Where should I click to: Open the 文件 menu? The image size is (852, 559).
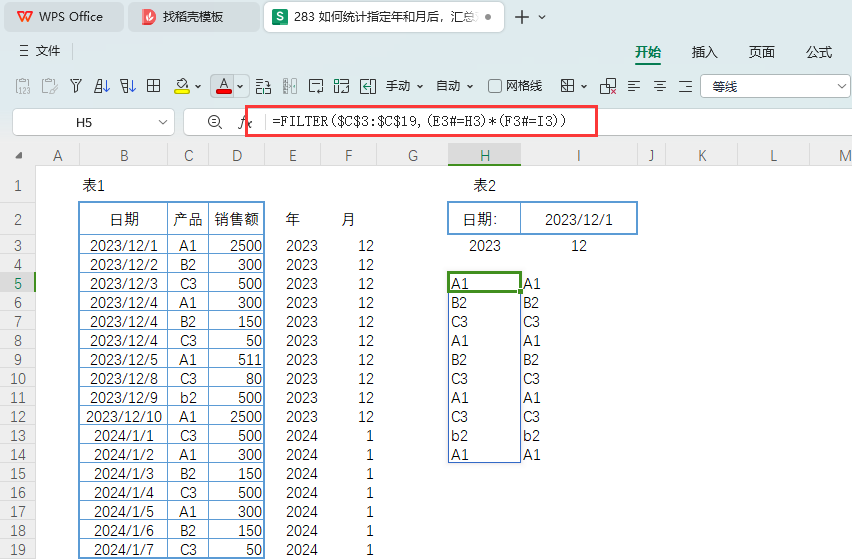click(40, 51)
